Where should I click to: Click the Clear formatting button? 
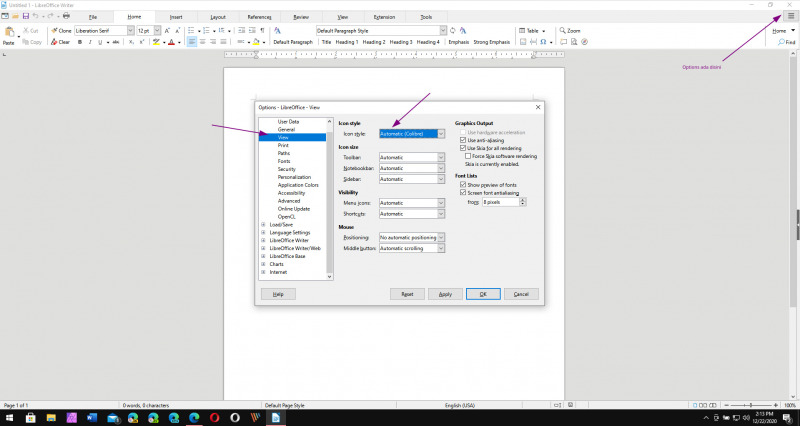tap(61, 42)
